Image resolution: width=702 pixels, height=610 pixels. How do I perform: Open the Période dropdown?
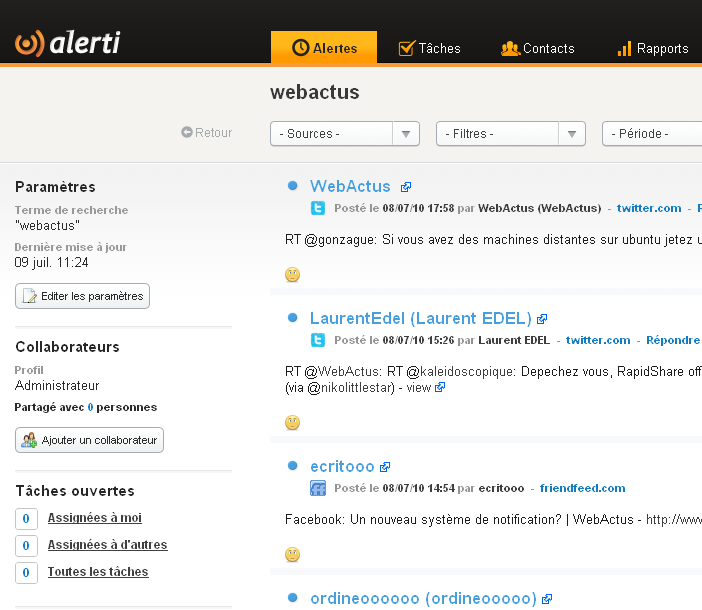(652, 134)
